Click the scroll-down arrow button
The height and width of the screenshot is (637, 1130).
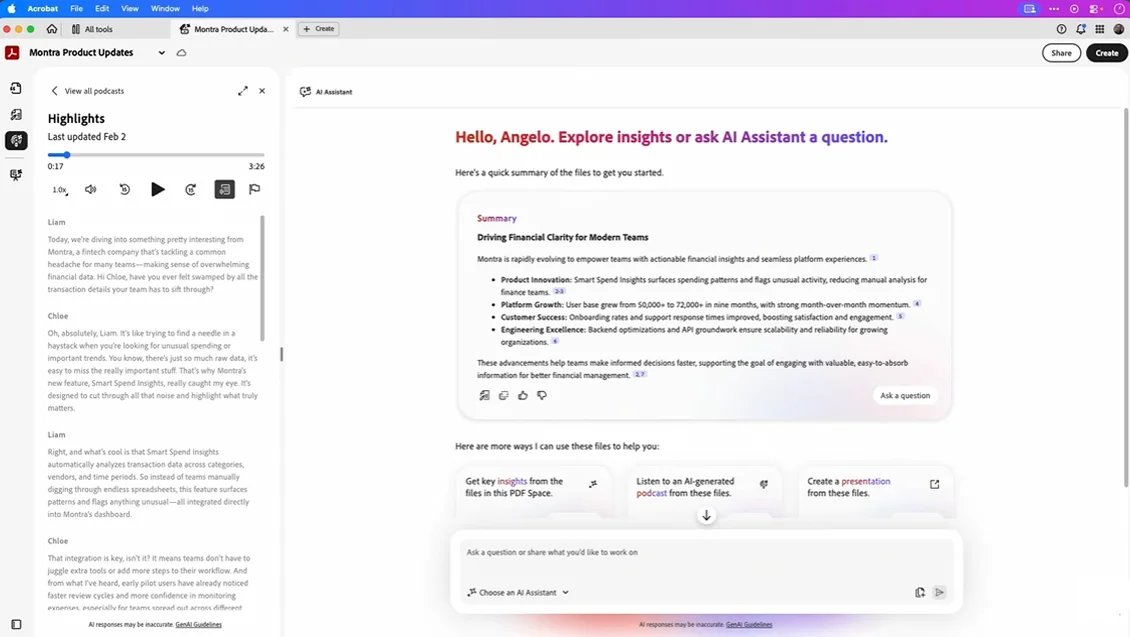pyautogui.click(x=706, y=515)
